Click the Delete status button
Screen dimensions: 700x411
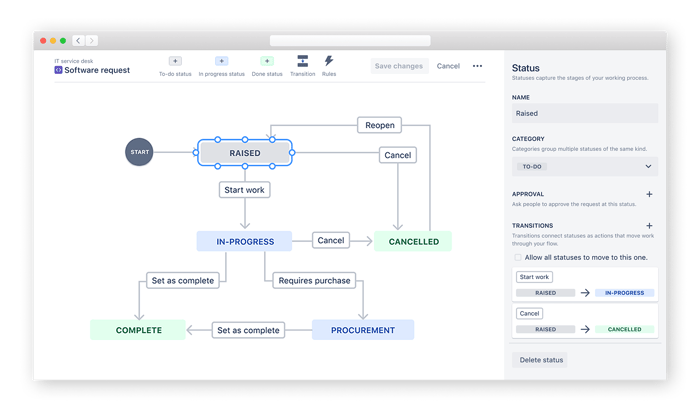[541, 360]
